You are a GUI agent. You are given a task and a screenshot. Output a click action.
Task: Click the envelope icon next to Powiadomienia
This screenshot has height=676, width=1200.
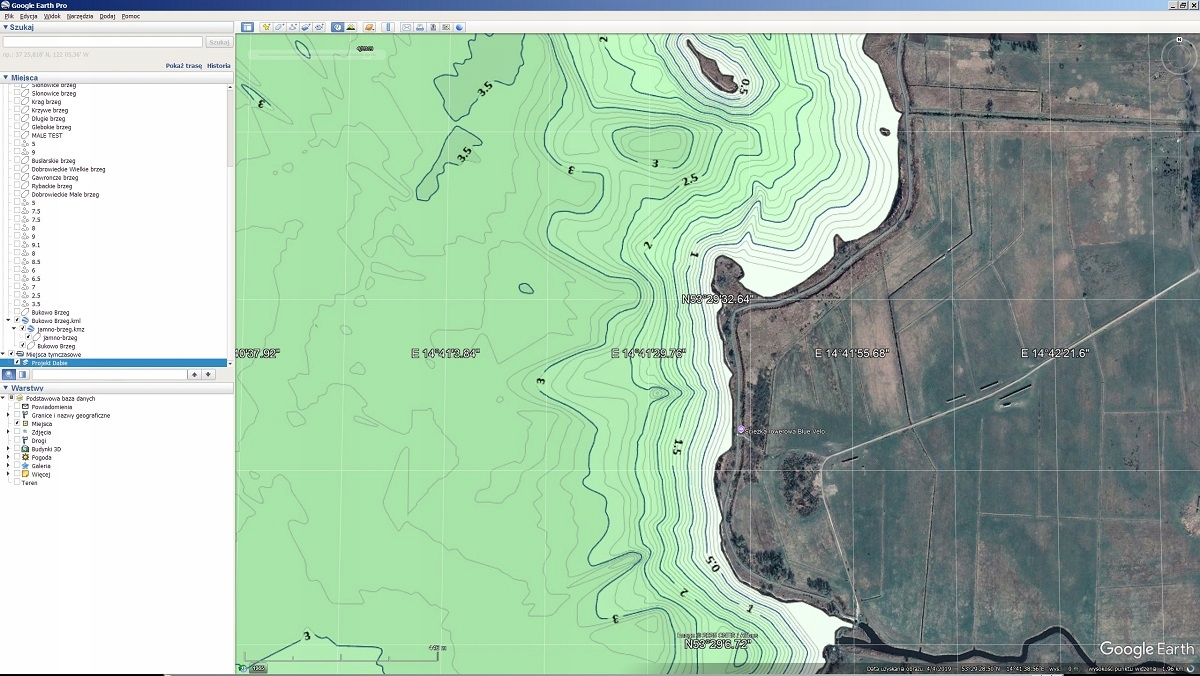coord(25,407)
